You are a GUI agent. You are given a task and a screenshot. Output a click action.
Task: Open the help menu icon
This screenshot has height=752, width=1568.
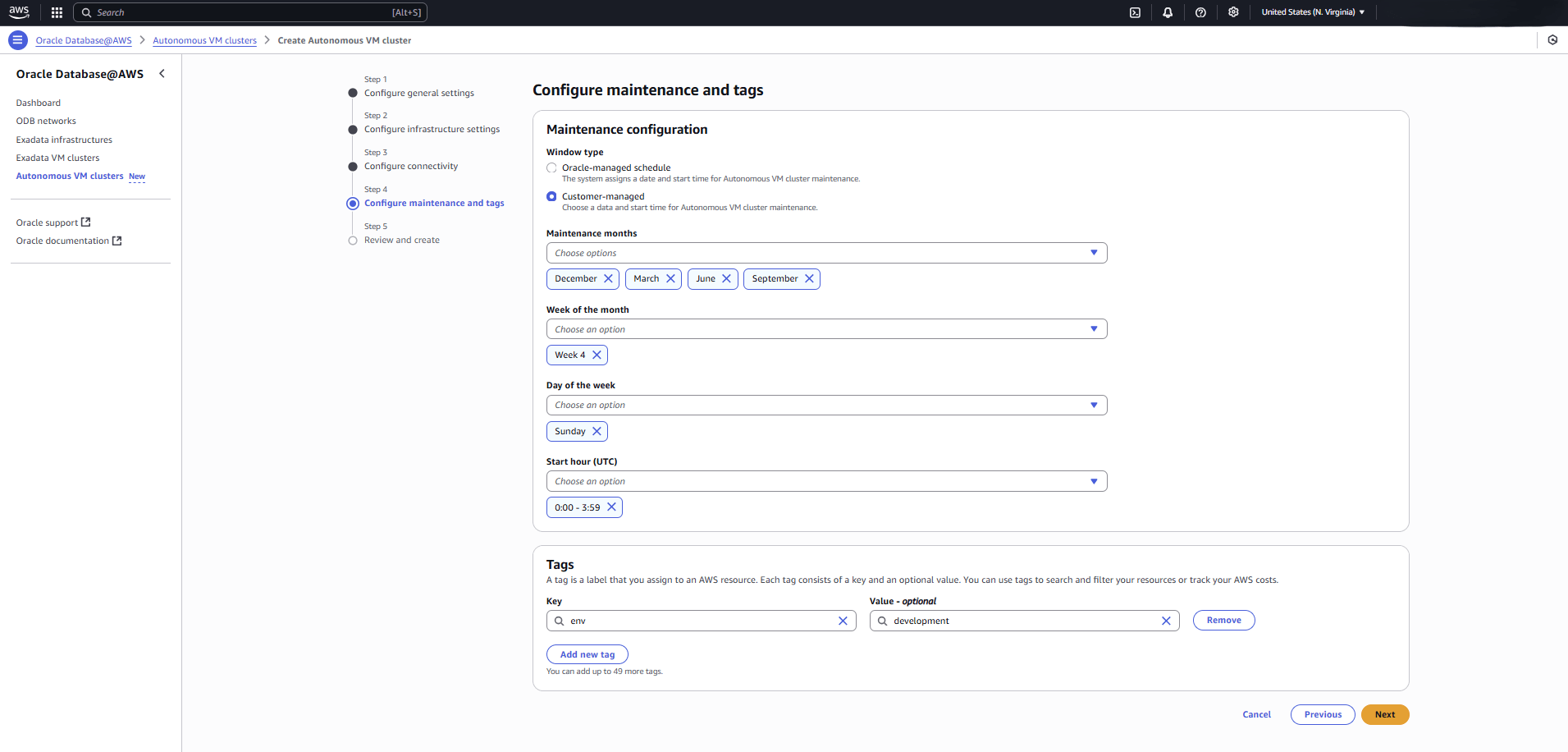[x=1200, y=12]
